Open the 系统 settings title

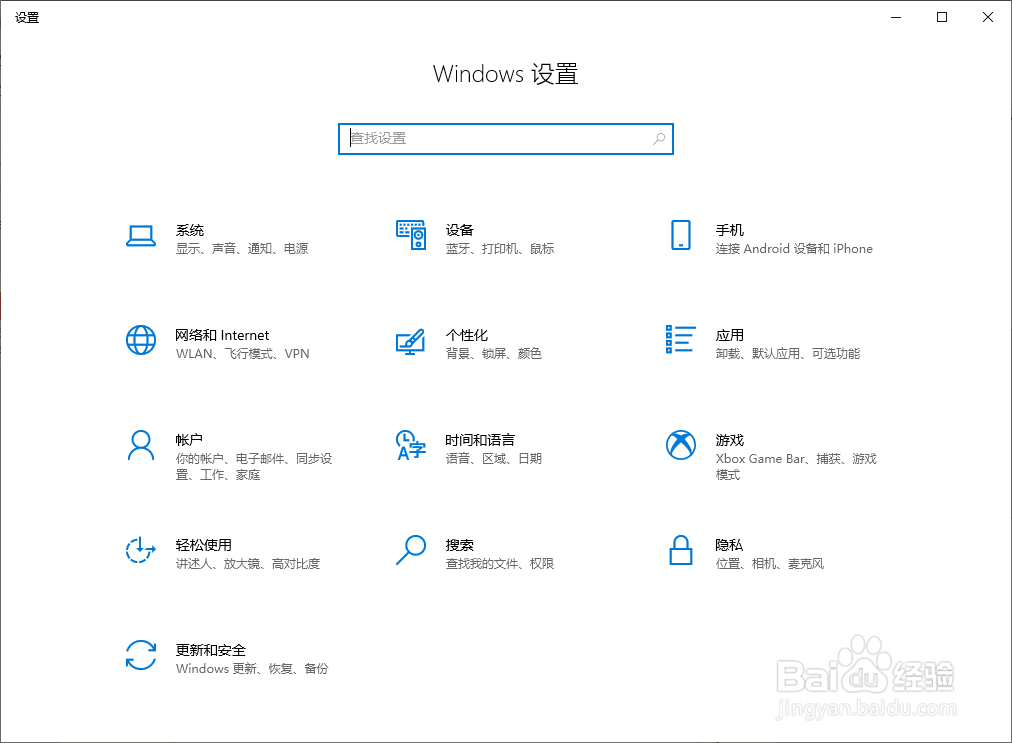coord(190,230)
